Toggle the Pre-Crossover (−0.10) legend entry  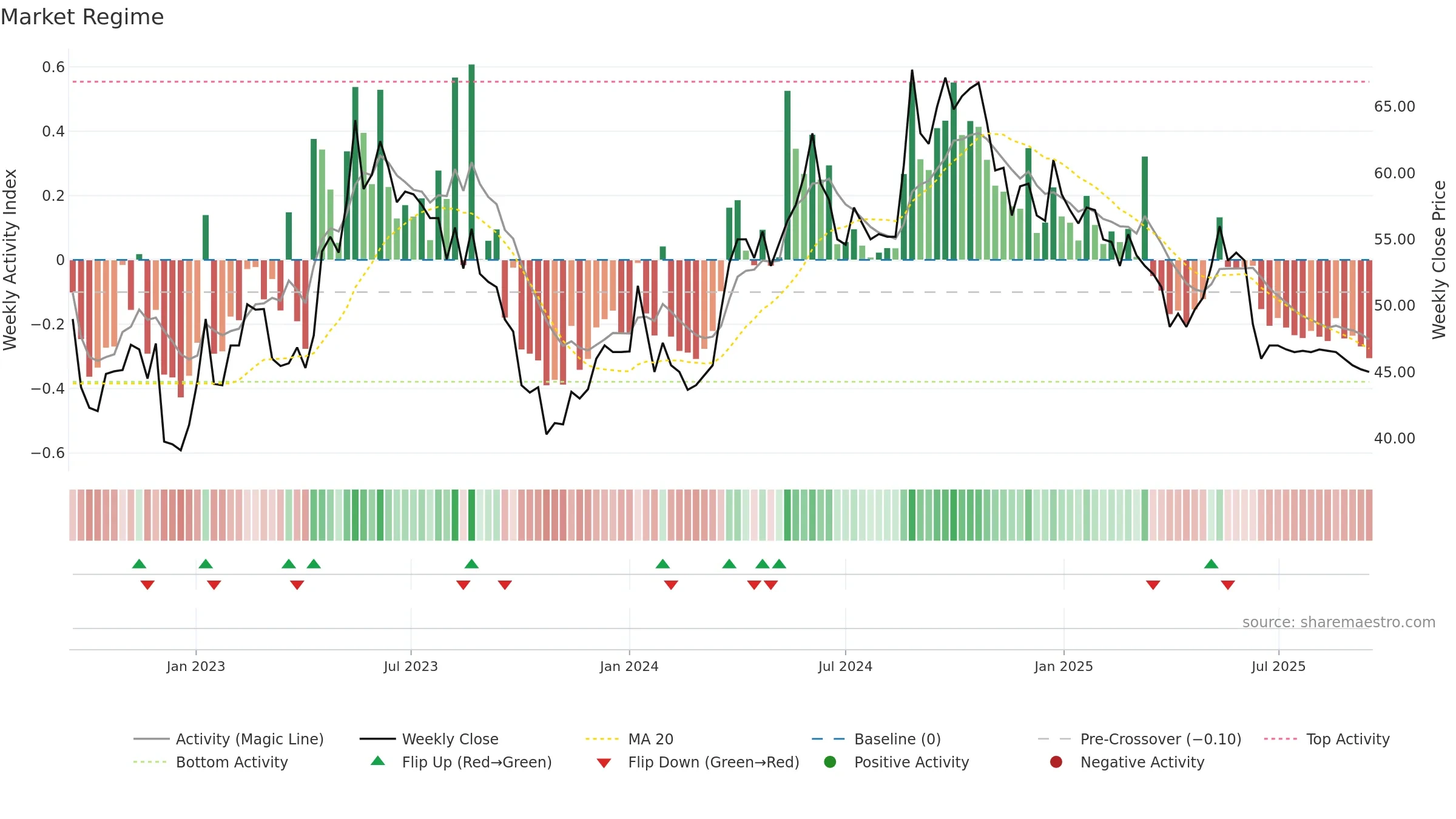pos(1139,739)
